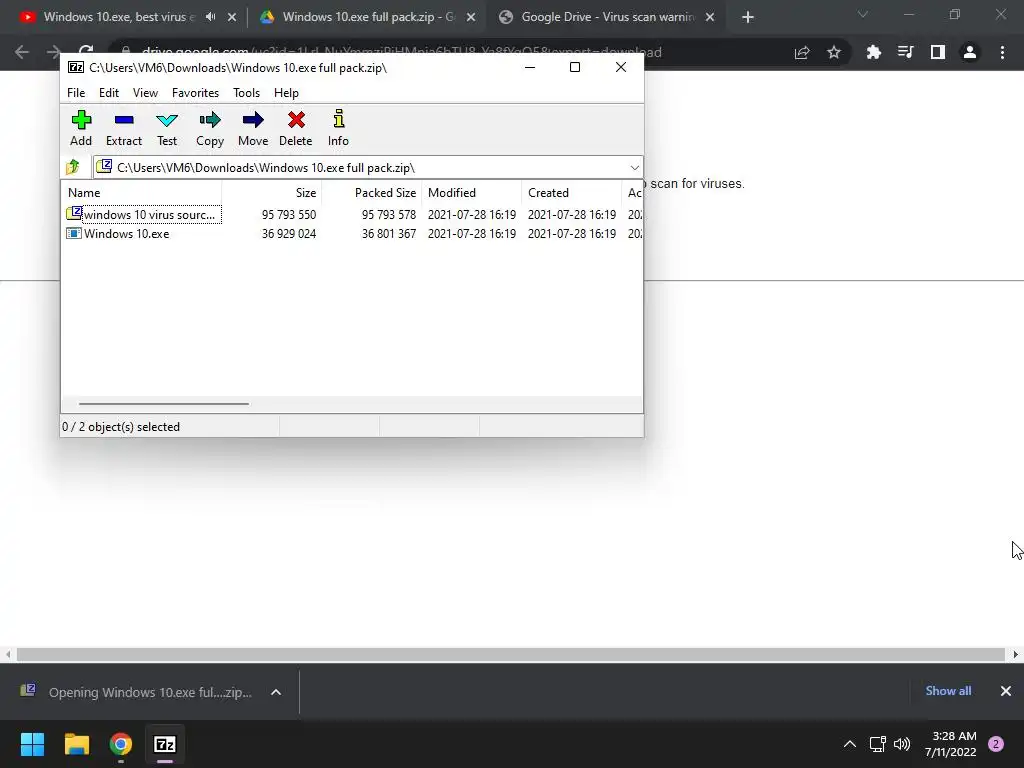The width and height of the screenshot is (1024, 768).
Task: Open File Explorer from taskbar
Action: point(76,744)
